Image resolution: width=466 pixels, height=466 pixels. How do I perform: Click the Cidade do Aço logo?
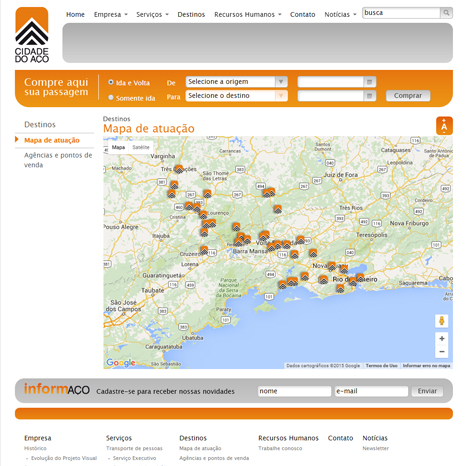click(x=32, y=35)
